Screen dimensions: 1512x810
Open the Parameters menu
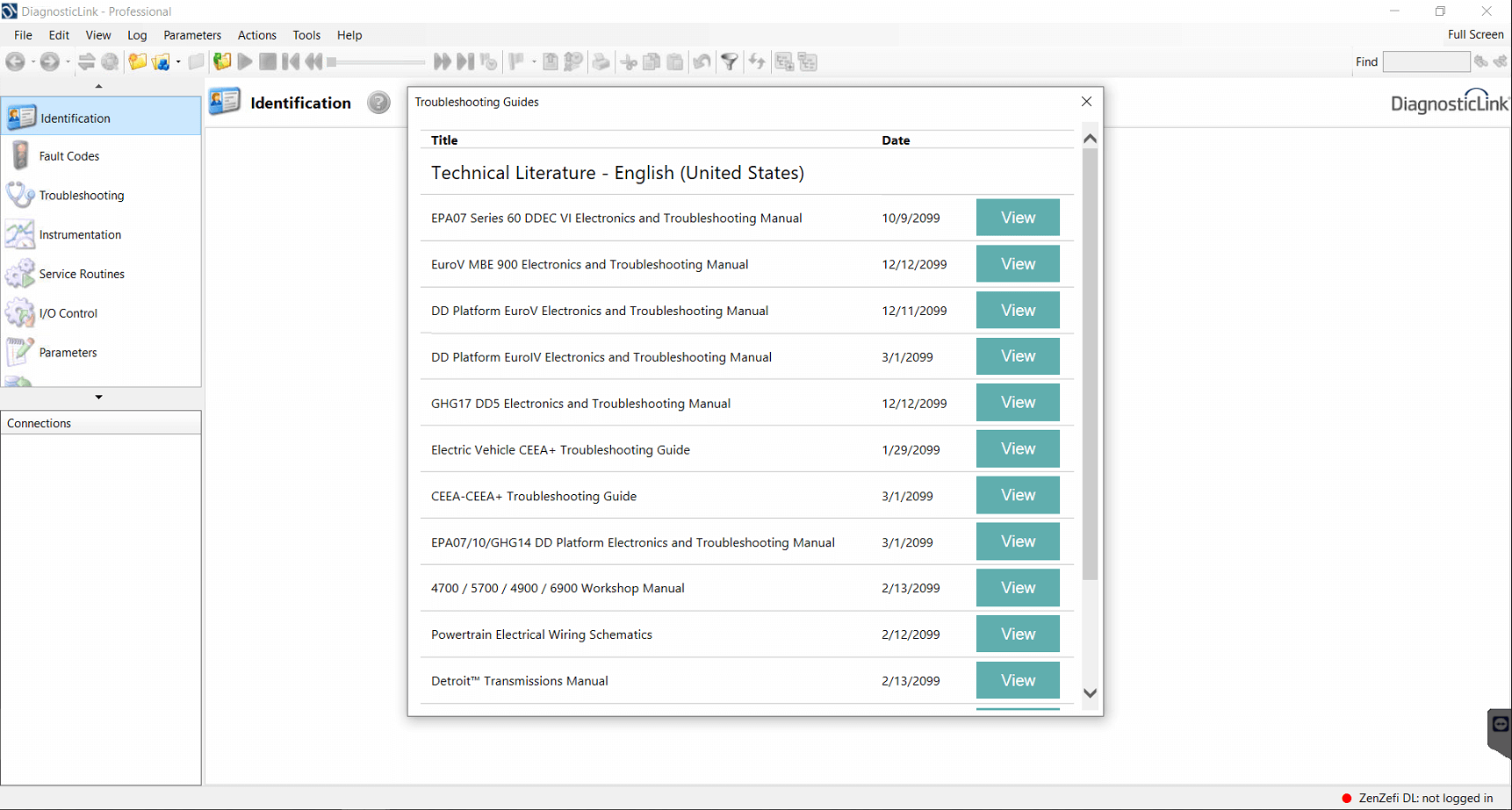click(191, 35)
